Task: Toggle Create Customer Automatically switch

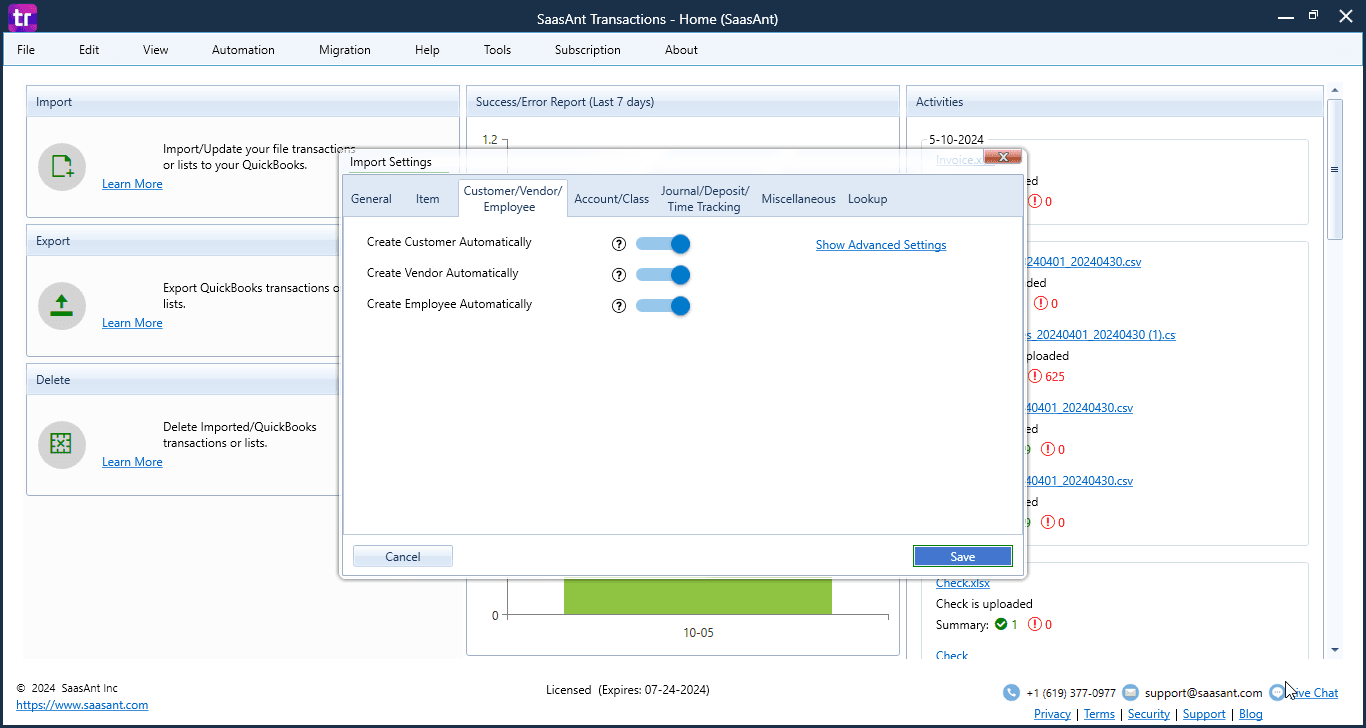Action: (663, 244)
